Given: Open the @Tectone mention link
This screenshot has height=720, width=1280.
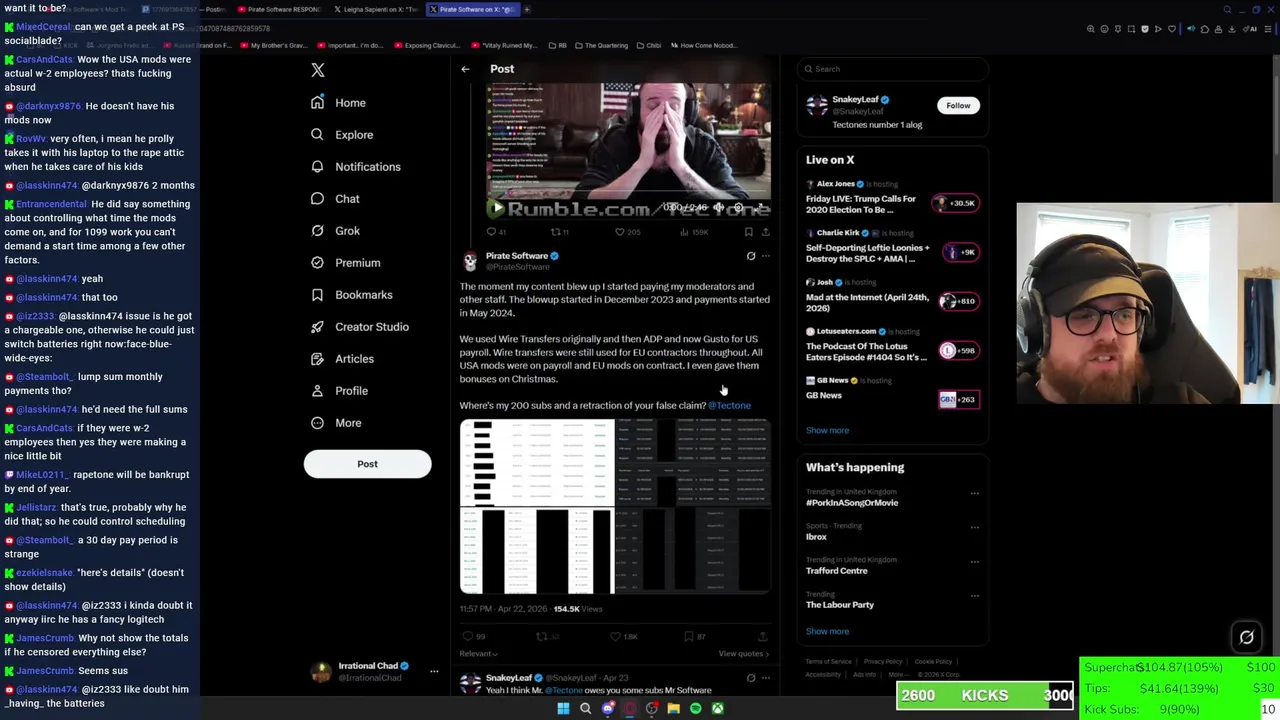Looking at the screenshot, I should (x=729, y=405).
